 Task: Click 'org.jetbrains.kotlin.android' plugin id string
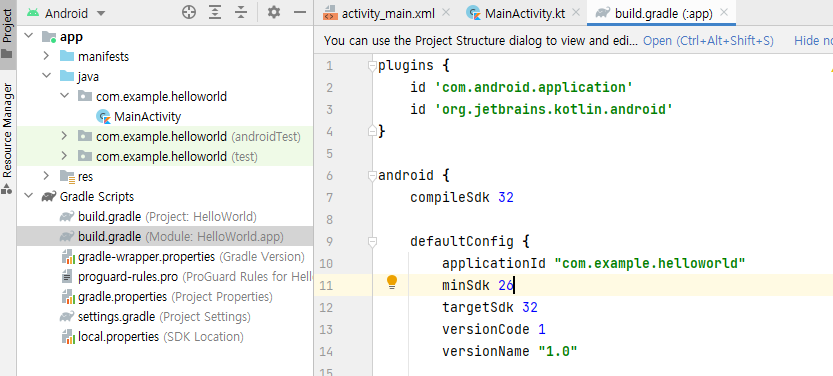tap(554, 110)
